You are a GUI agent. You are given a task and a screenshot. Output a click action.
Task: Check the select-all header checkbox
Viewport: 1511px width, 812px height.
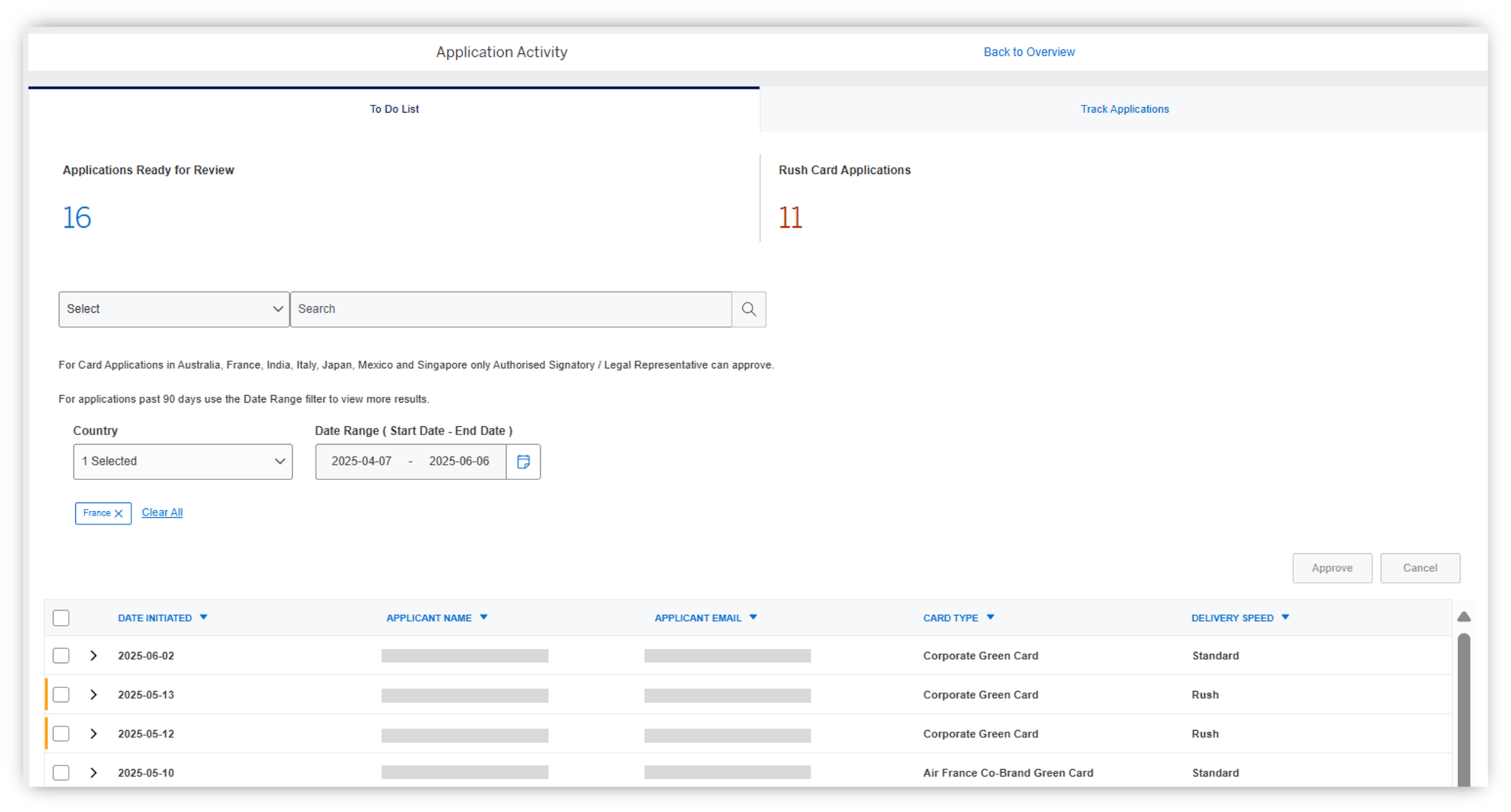click(x=61, y=618)
